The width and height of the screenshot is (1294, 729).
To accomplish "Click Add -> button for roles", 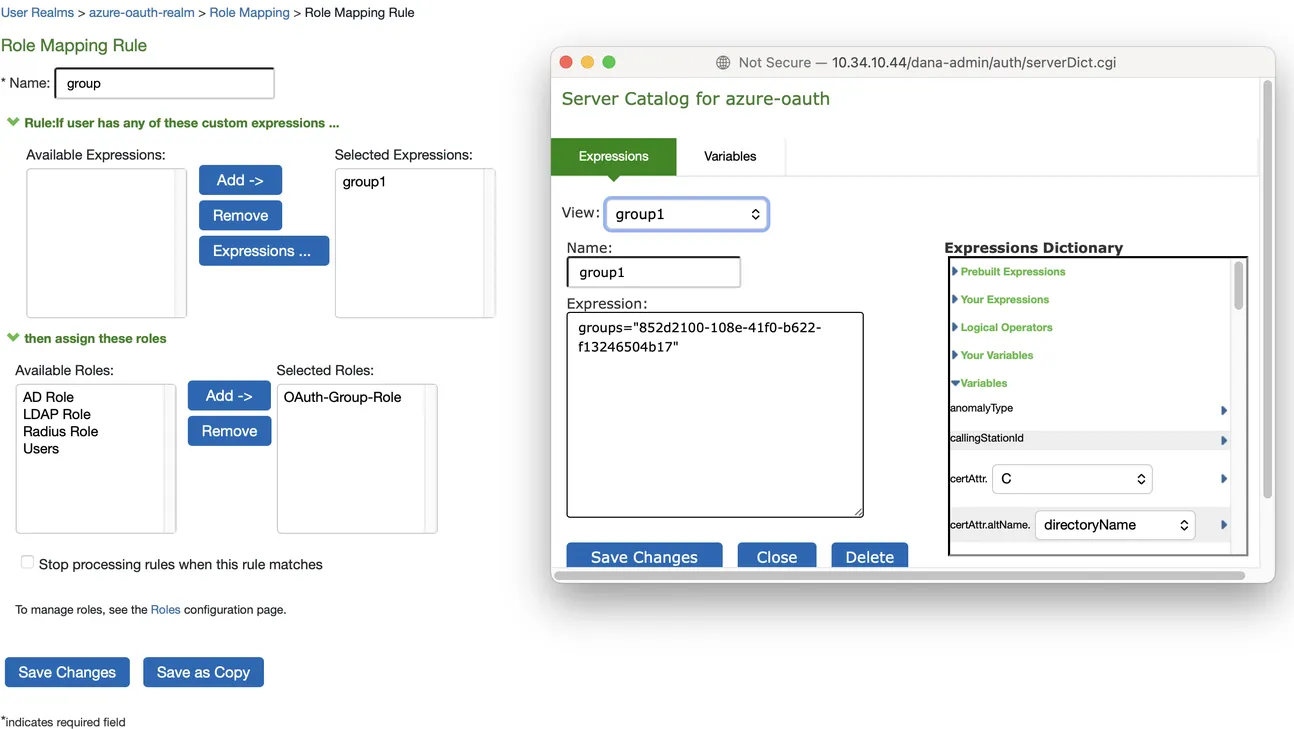I will click(229, 396).
